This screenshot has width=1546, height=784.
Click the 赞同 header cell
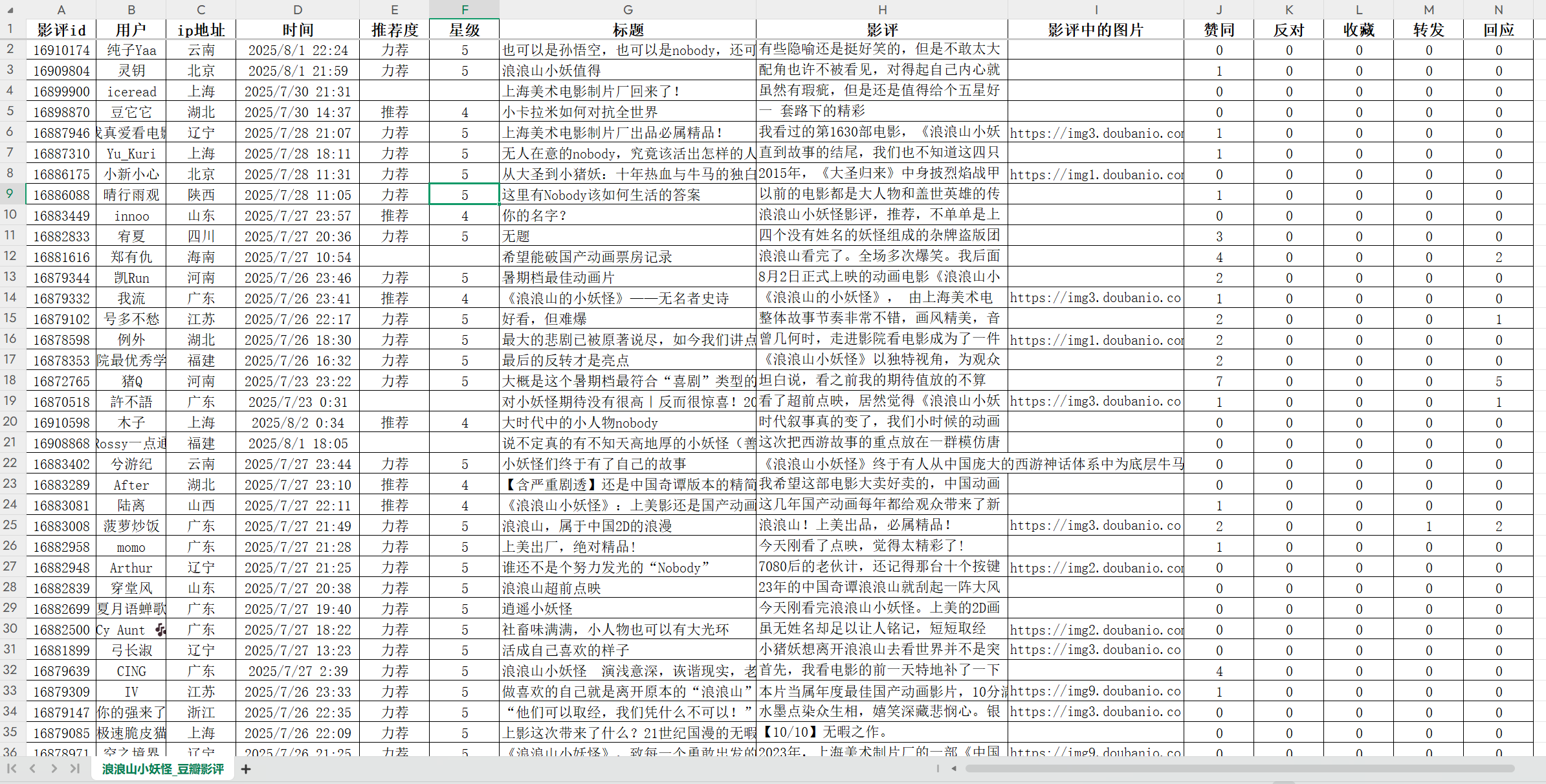click(x=1219, y=30)
